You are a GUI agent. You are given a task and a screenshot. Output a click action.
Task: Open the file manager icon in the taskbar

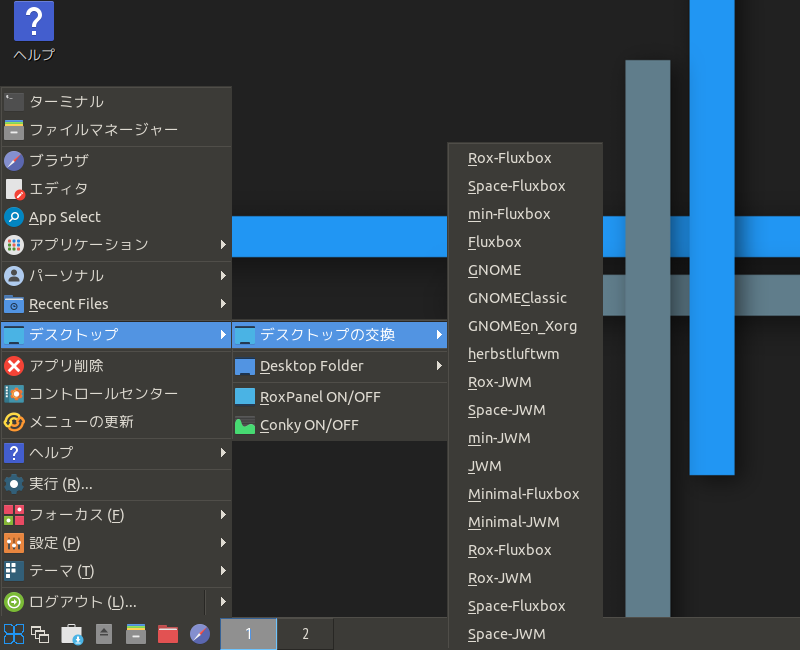(x=136, y=634)
